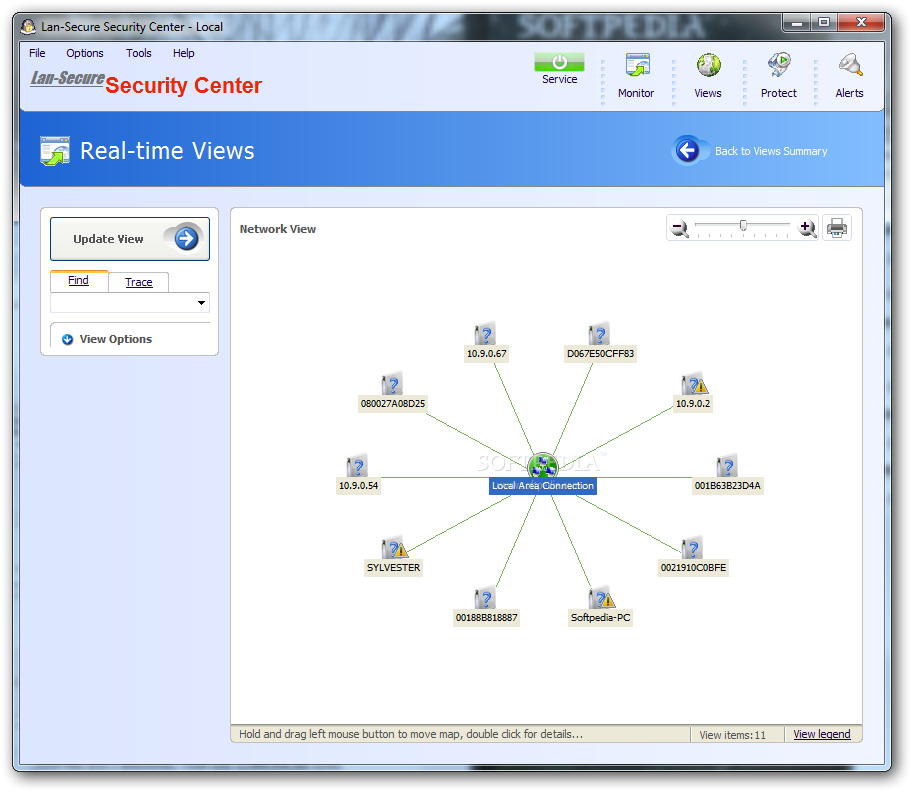Screen dimensions: 912x792
Task: Open the Find combo box dropdown arrow
Action: pos(201,302)
